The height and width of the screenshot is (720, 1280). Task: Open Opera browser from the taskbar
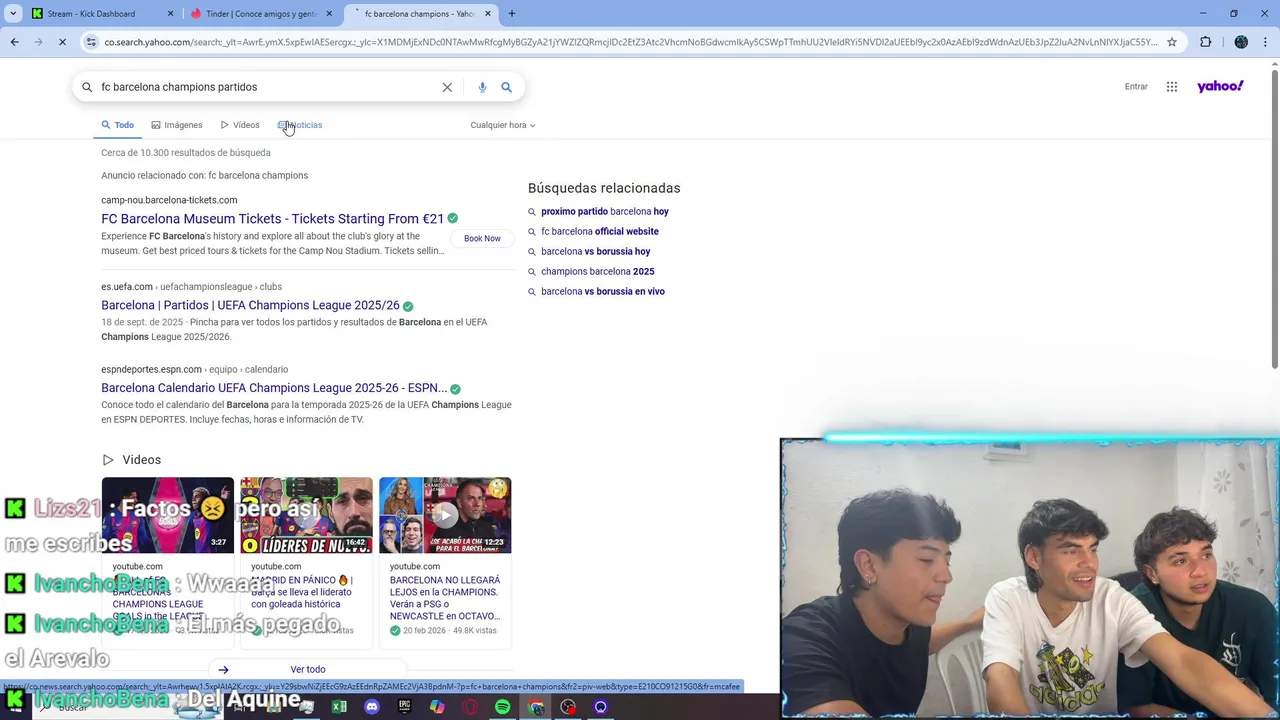click(x=470, y=707)
